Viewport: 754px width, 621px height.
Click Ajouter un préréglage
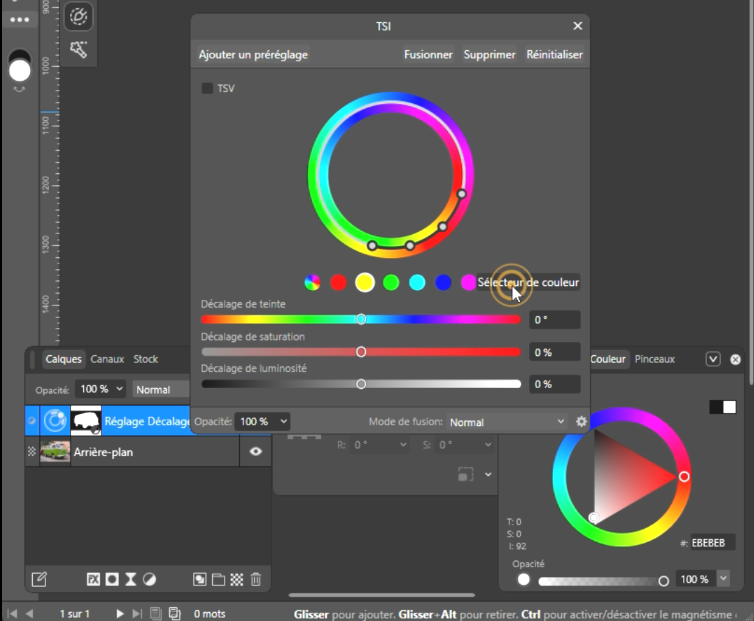pos(253,55)
